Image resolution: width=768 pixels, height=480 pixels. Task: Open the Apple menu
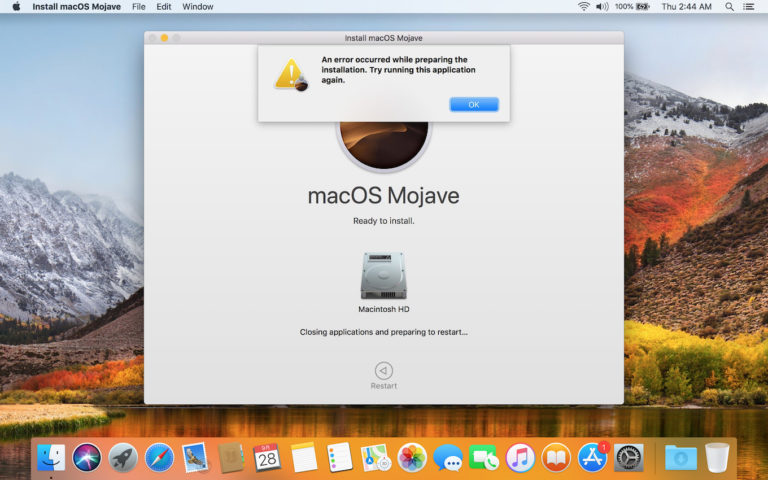coord(16,7)
